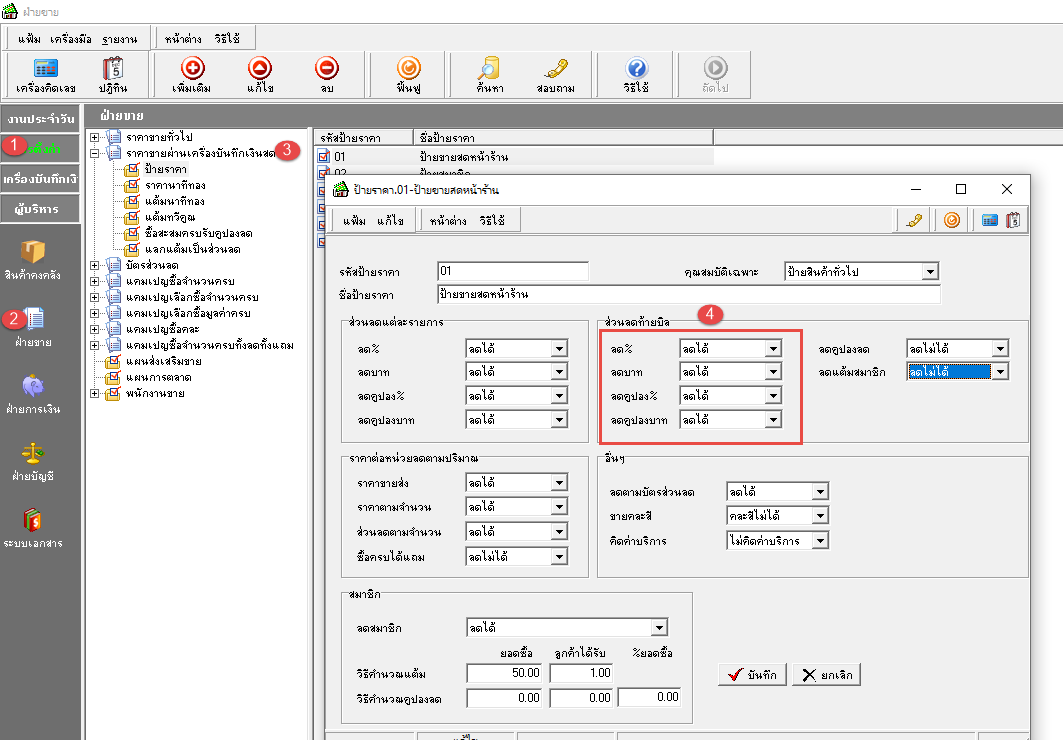Image resolution: width=1063 pixels, height=740 pixels.
Task: Open the ลดสมาชิก dropdown
Action: 658,628
